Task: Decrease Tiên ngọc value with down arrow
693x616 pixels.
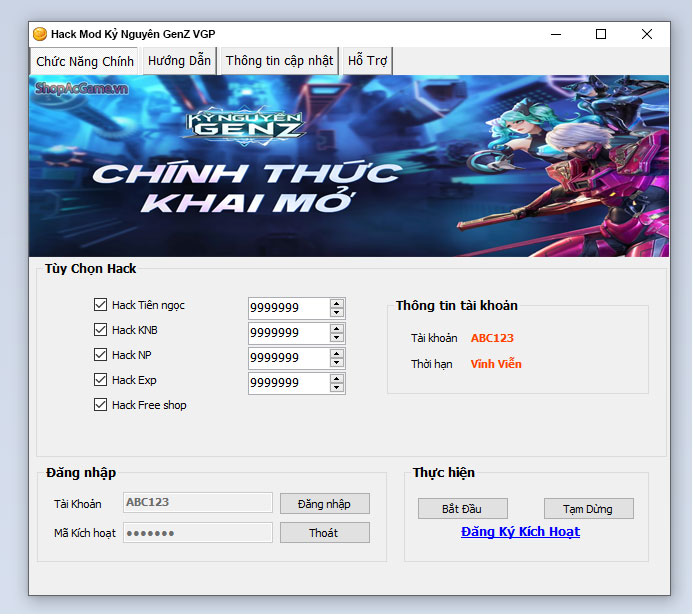Action: [x=337, y=313]
